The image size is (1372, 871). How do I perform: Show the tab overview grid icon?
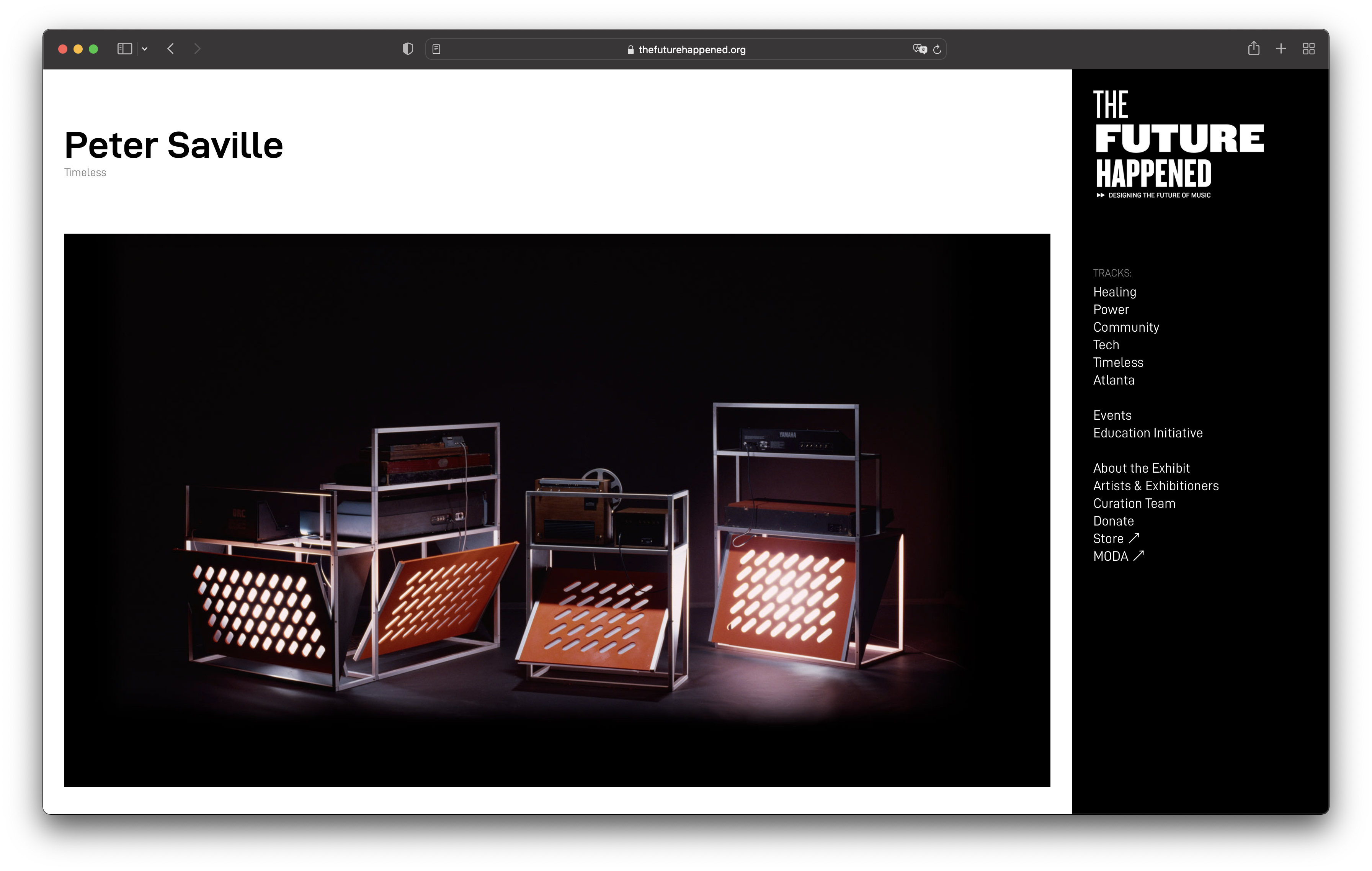click(1309, 49)
